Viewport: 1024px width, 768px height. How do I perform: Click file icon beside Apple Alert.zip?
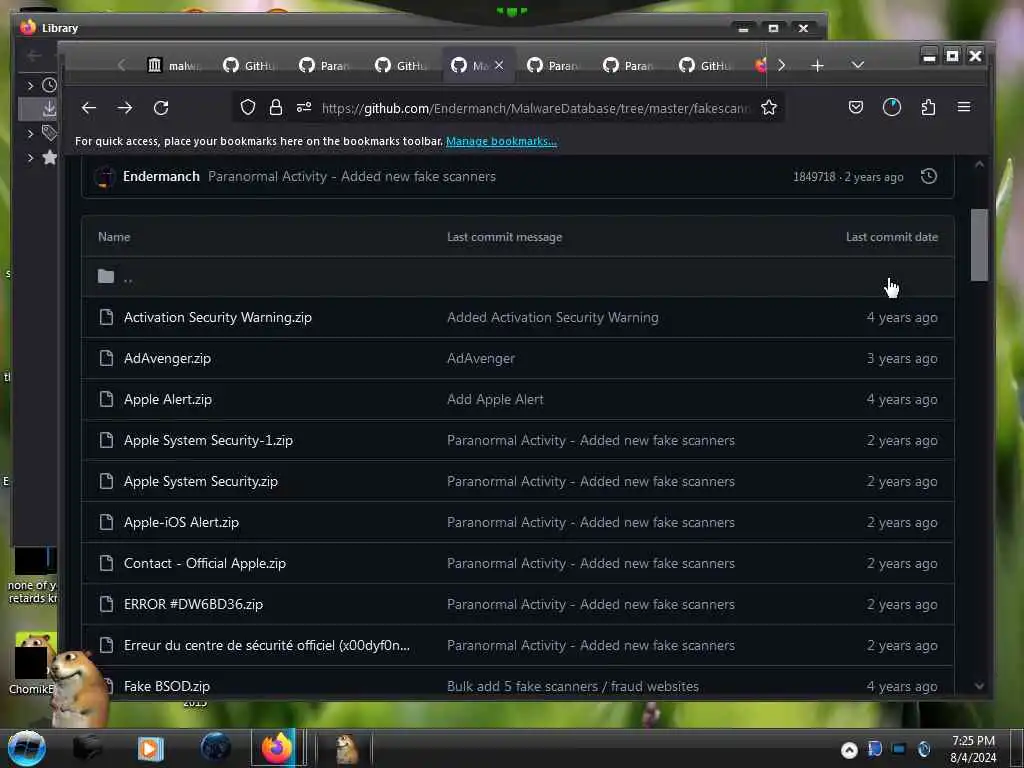coord(106,399)
